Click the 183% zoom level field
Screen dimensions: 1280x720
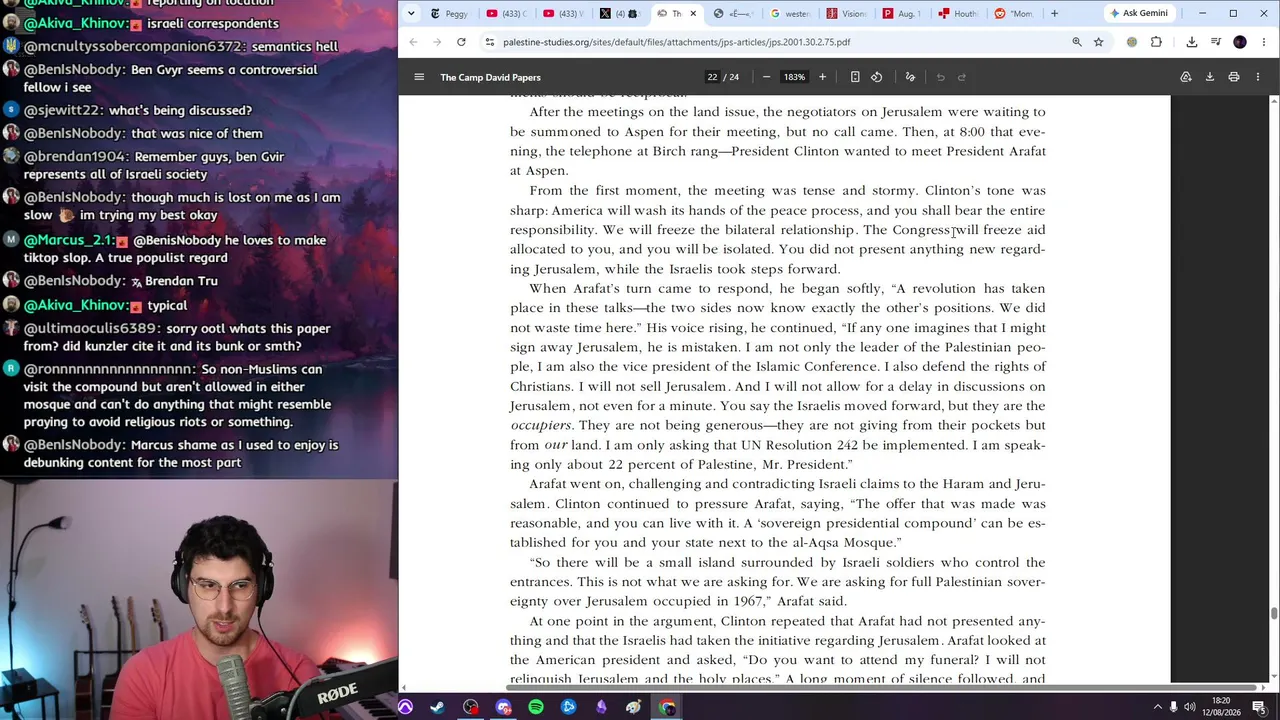[794, 77]
